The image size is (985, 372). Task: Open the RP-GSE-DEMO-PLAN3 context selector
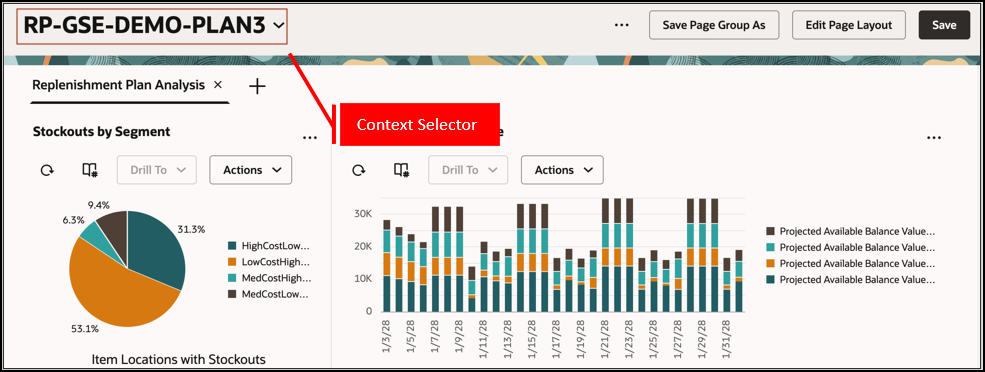[x=152, y=26]
